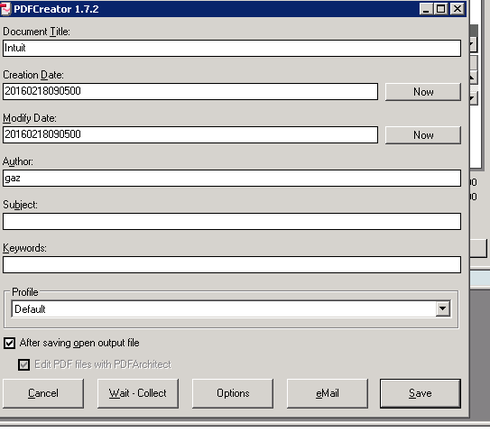This screenshot has width=490, height=432.
Task: Open the Options dialog
Action: pyautogui.click(x=233, y=393)
